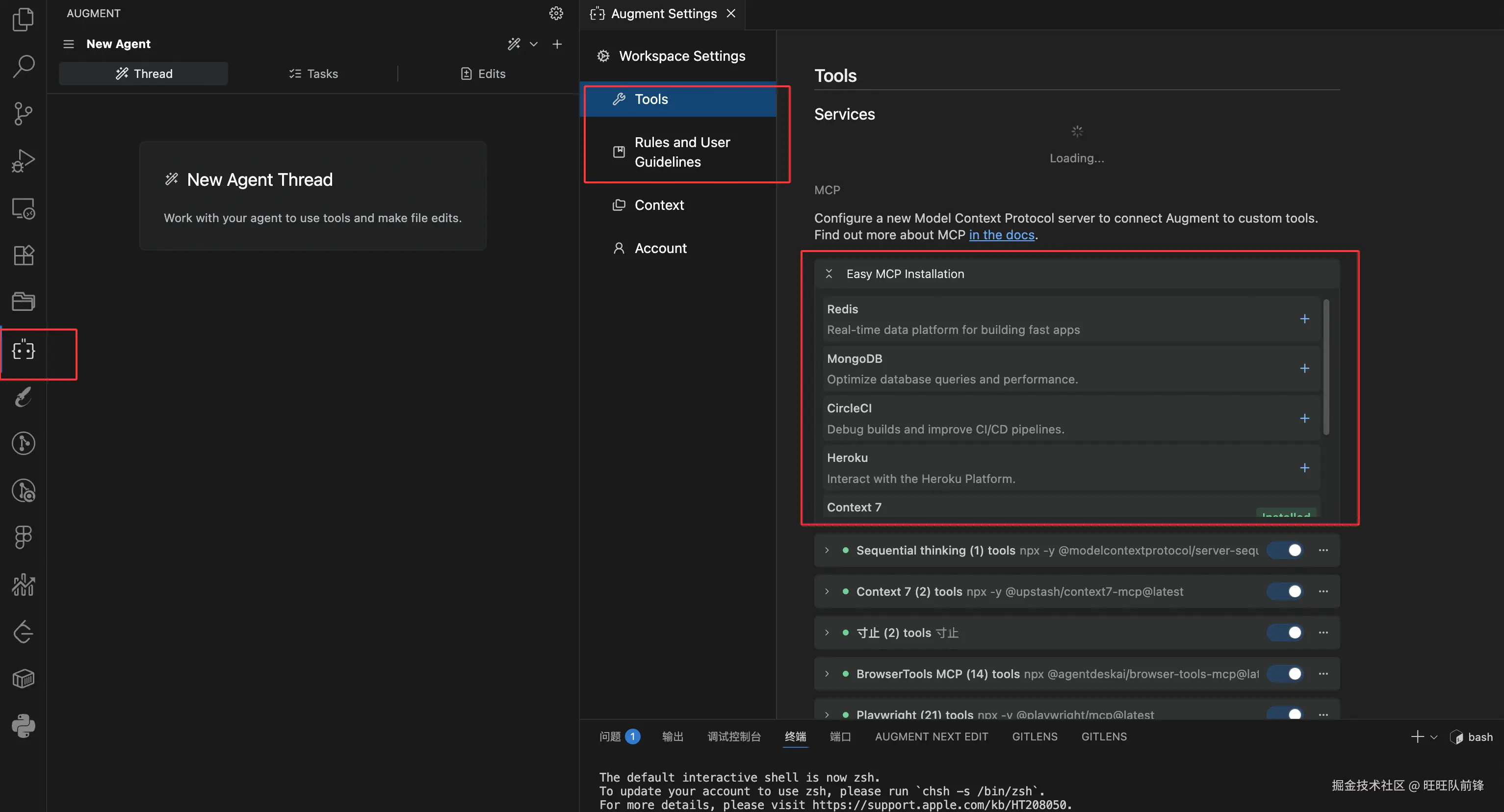Create new thread with plus button
Viewport: 1504px width, 812px height.
[x=557, y=44]
